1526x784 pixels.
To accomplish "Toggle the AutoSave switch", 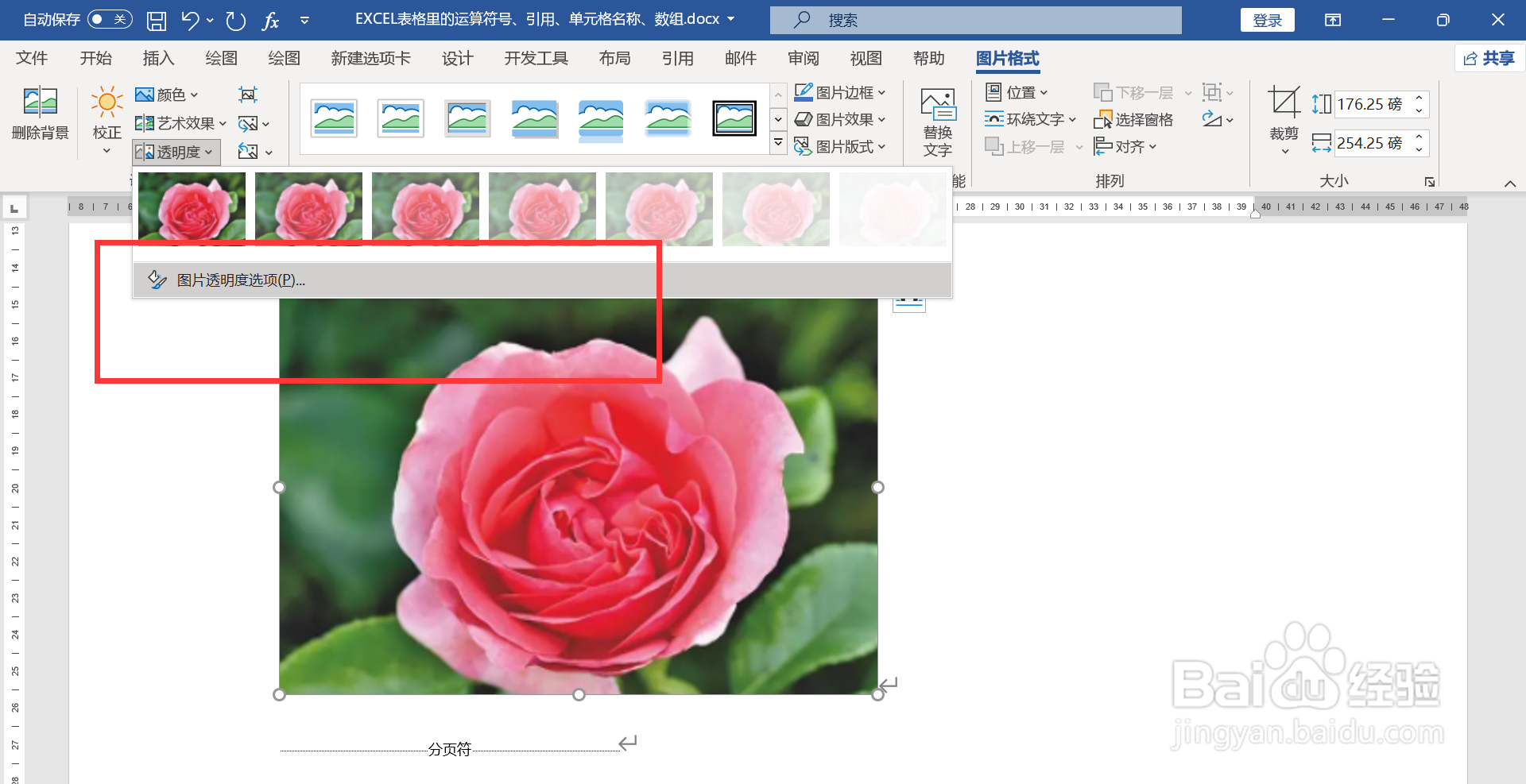I will [x=110, y=19].
